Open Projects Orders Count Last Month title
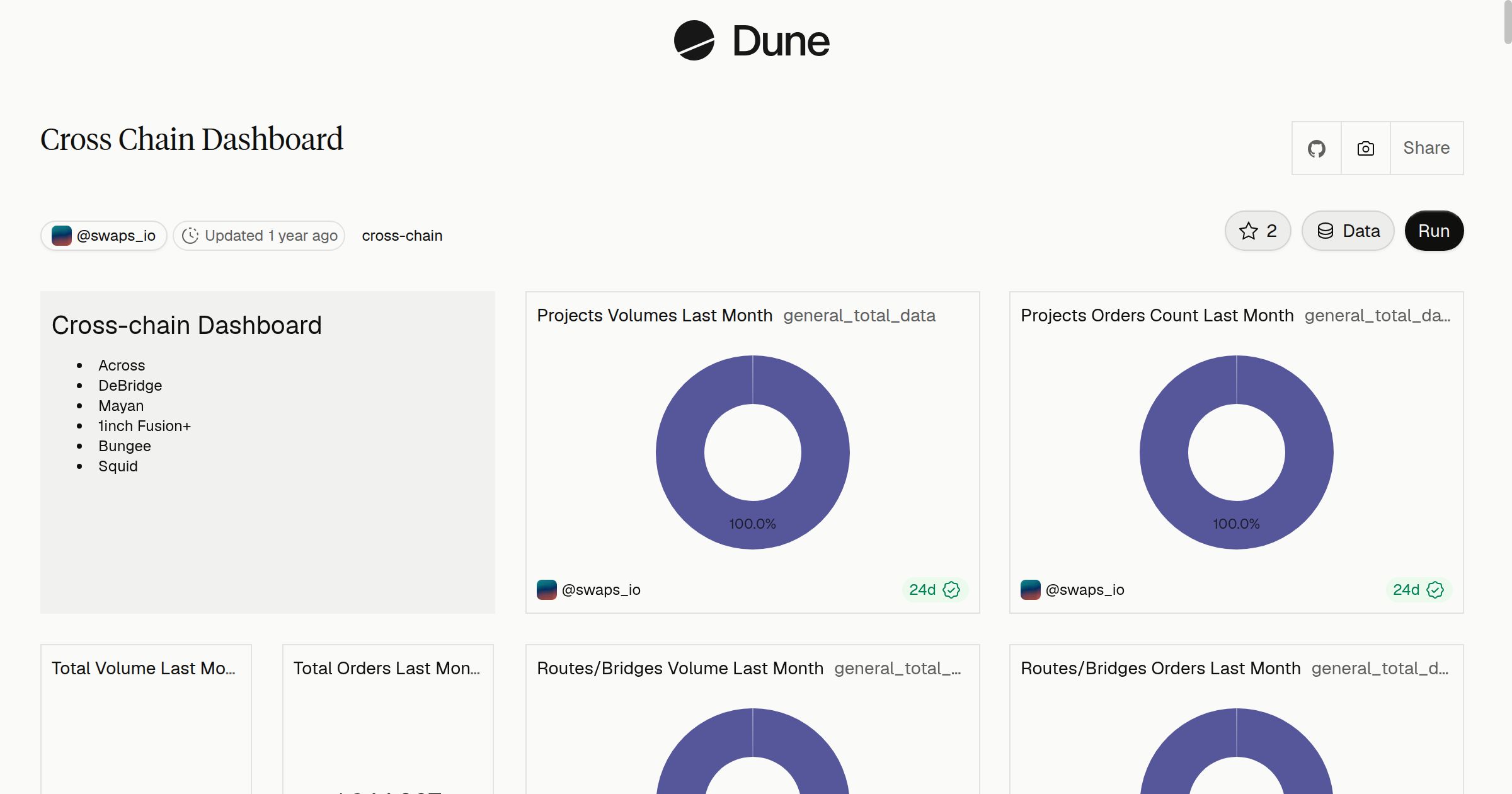The image size is (1512, 794). click(x=1157, y=315)
